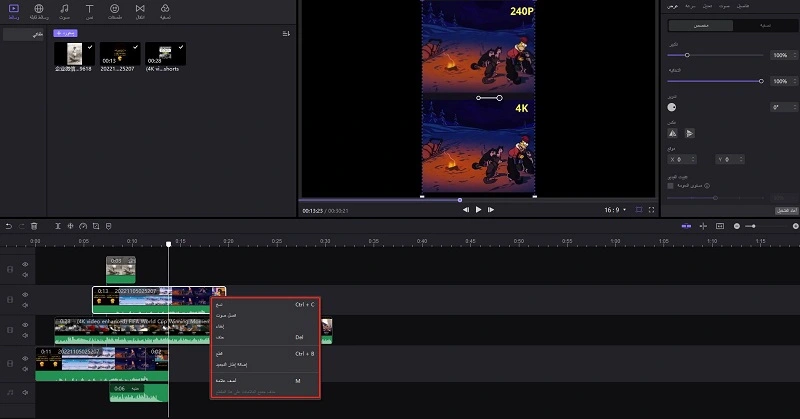
Task: Open the 16:9 aspect ratio dropdown
Action: (x=615, y=210)
